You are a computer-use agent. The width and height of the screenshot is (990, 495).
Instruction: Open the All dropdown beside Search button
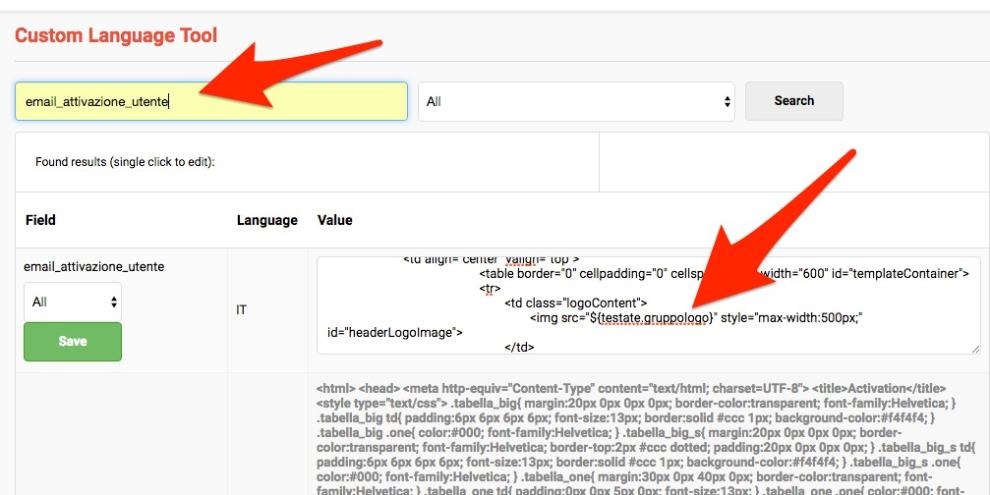click(576, 101)
